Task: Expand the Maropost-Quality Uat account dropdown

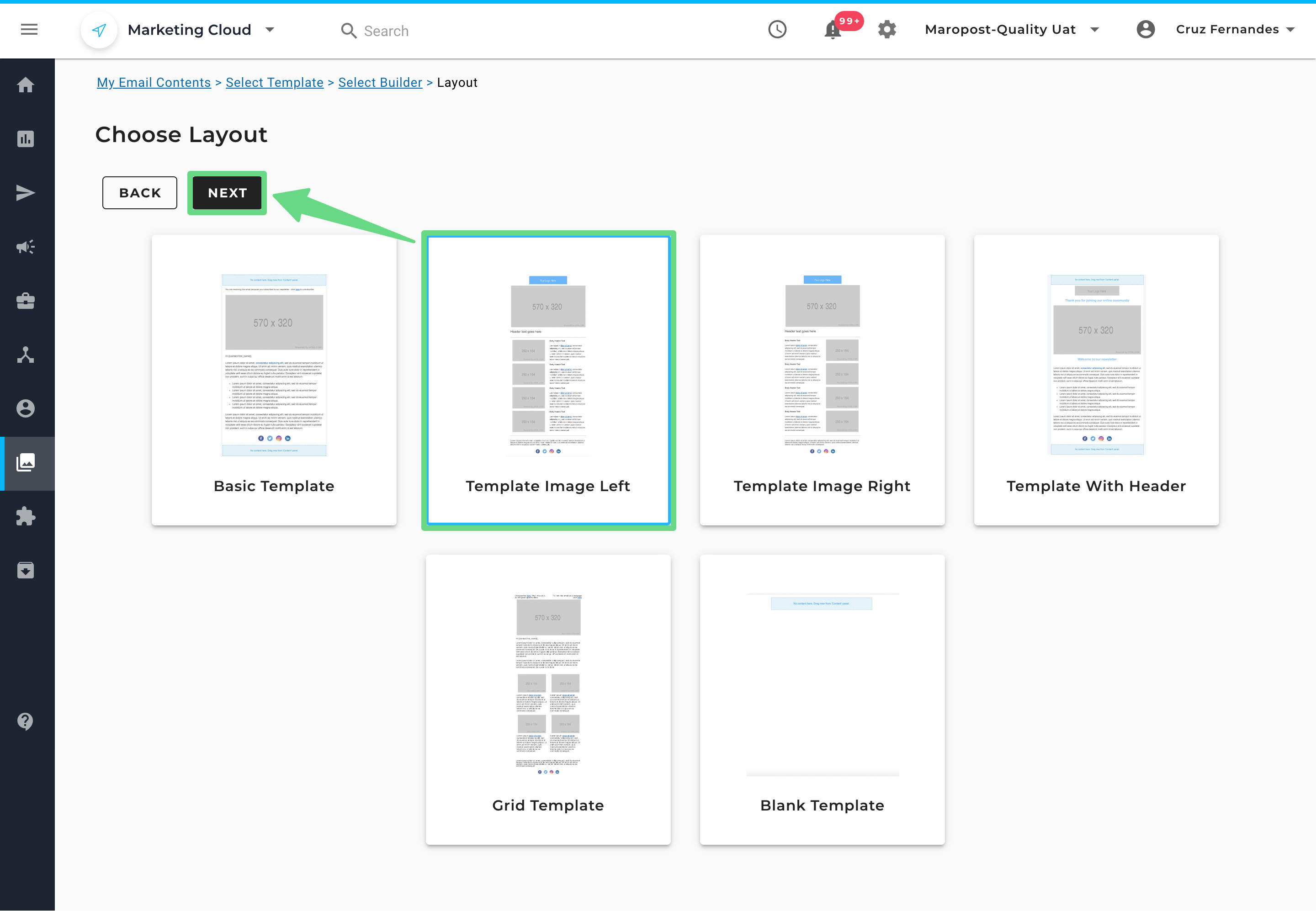Action: 1094,30
